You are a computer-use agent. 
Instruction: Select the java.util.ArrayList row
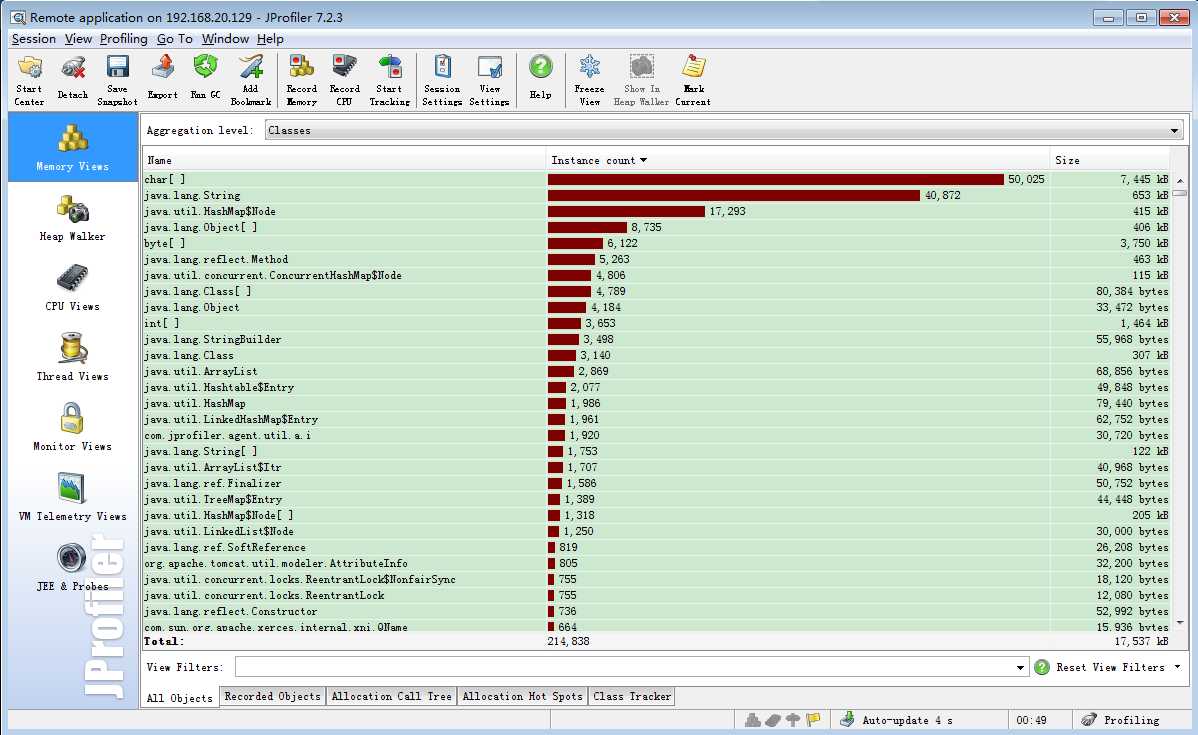click(657, 371)
